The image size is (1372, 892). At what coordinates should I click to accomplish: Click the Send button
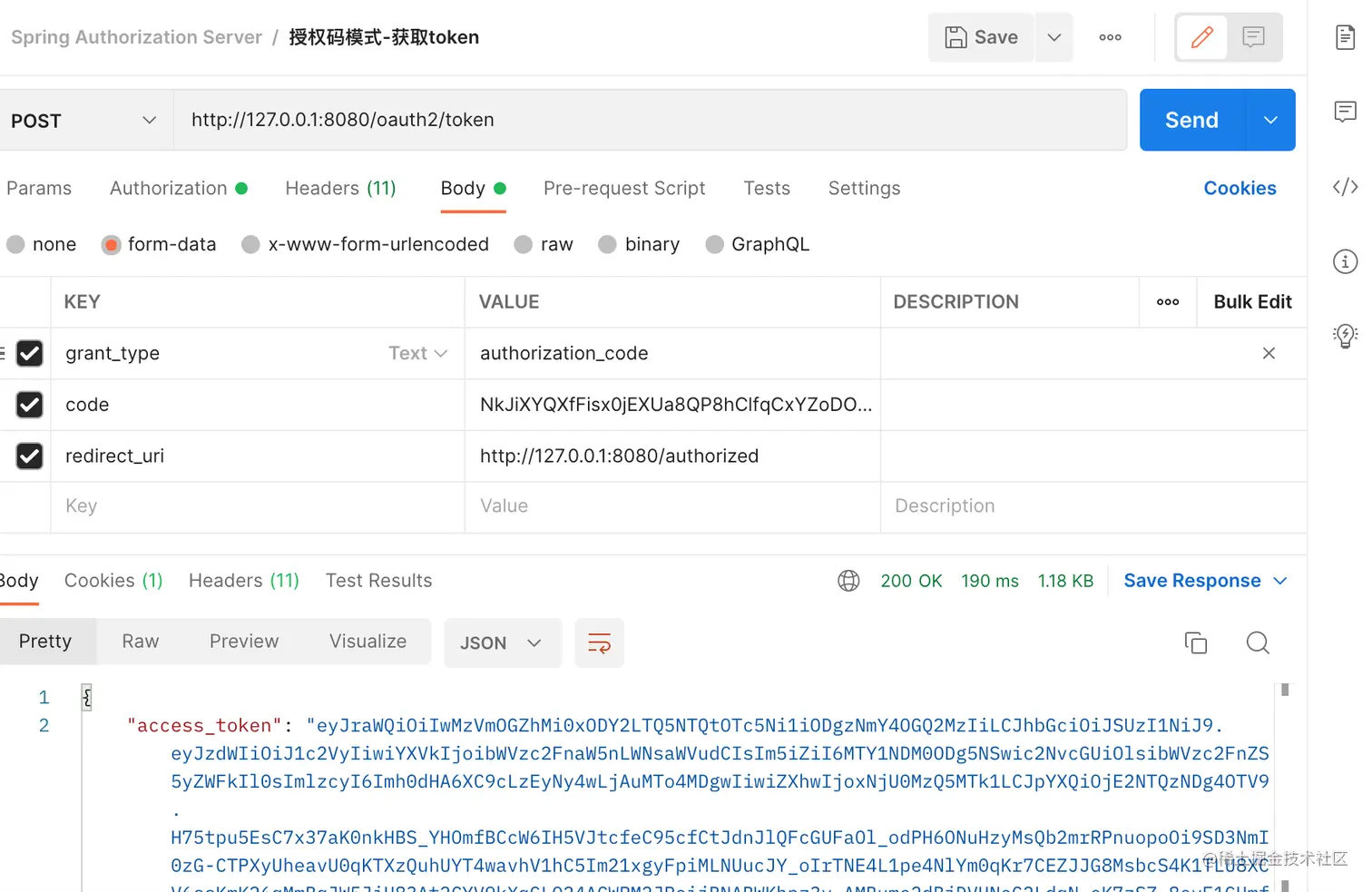click(x=1191, y=120)
